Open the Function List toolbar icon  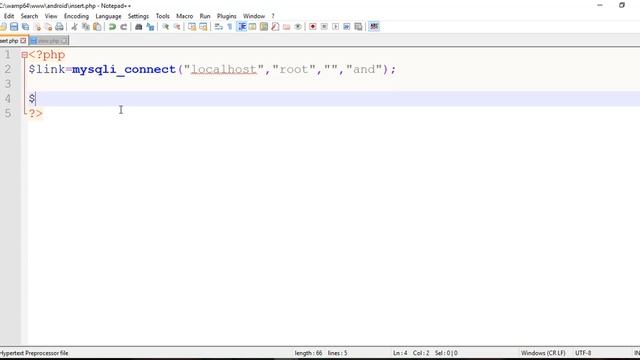tap(275, 27)
